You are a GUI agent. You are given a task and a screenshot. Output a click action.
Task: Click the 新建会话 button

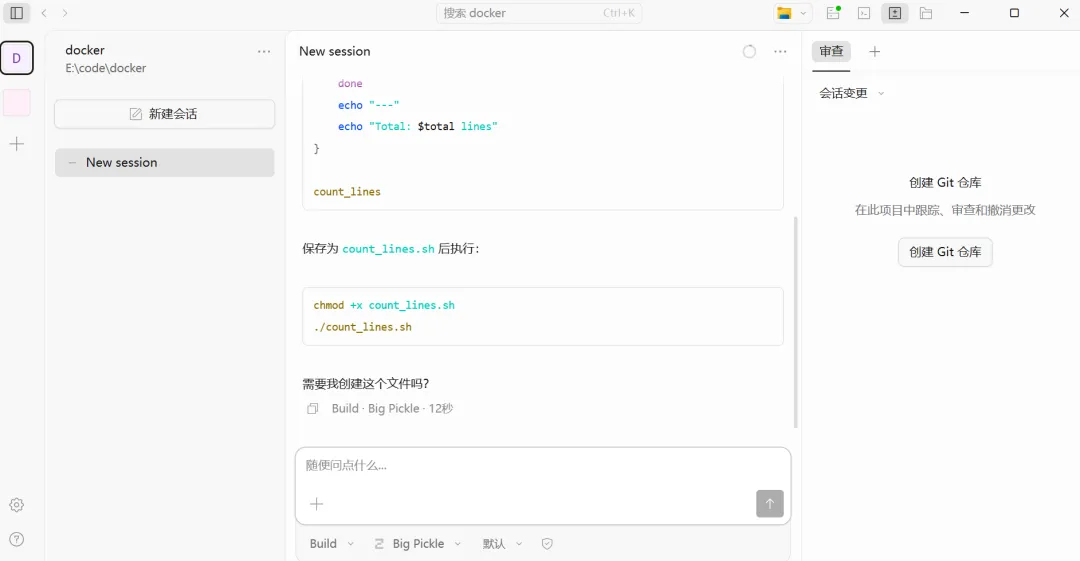click(165, 114)
